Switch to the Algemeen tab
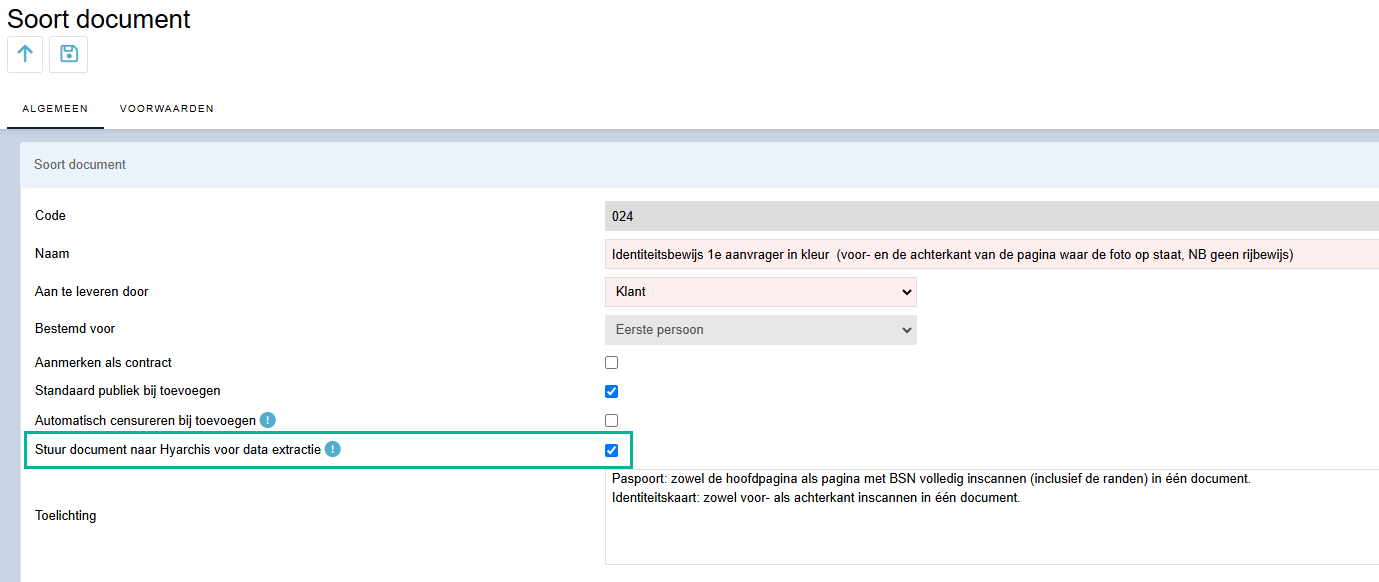1379x582 pixels. [x=55, y=108]
